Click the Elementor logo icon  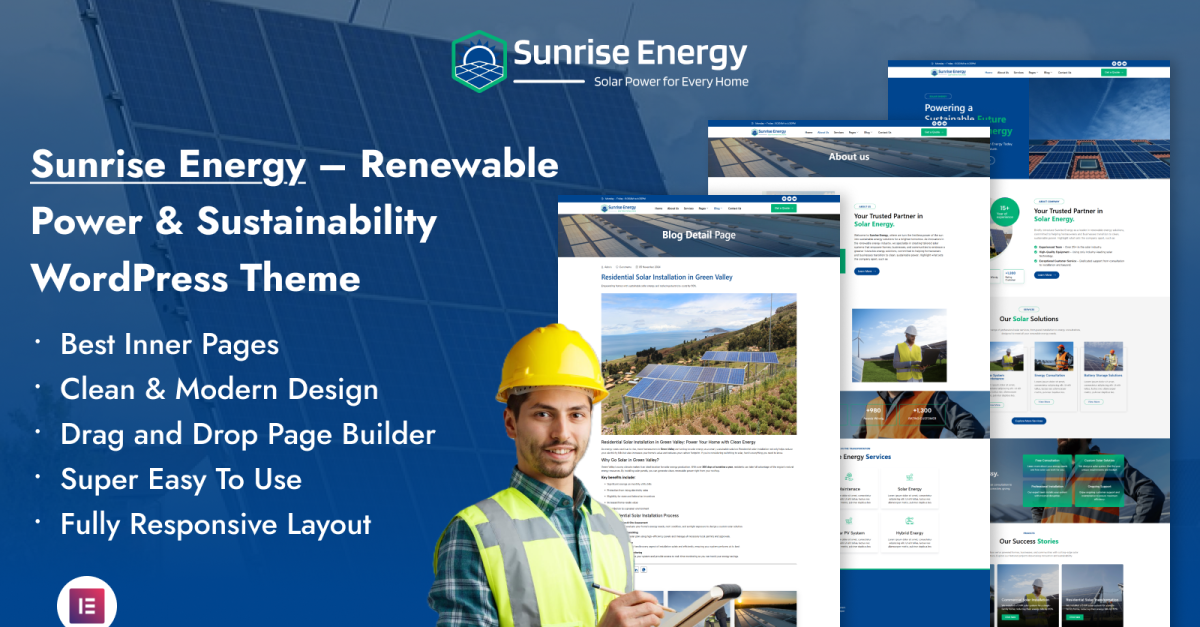(87, 607)
